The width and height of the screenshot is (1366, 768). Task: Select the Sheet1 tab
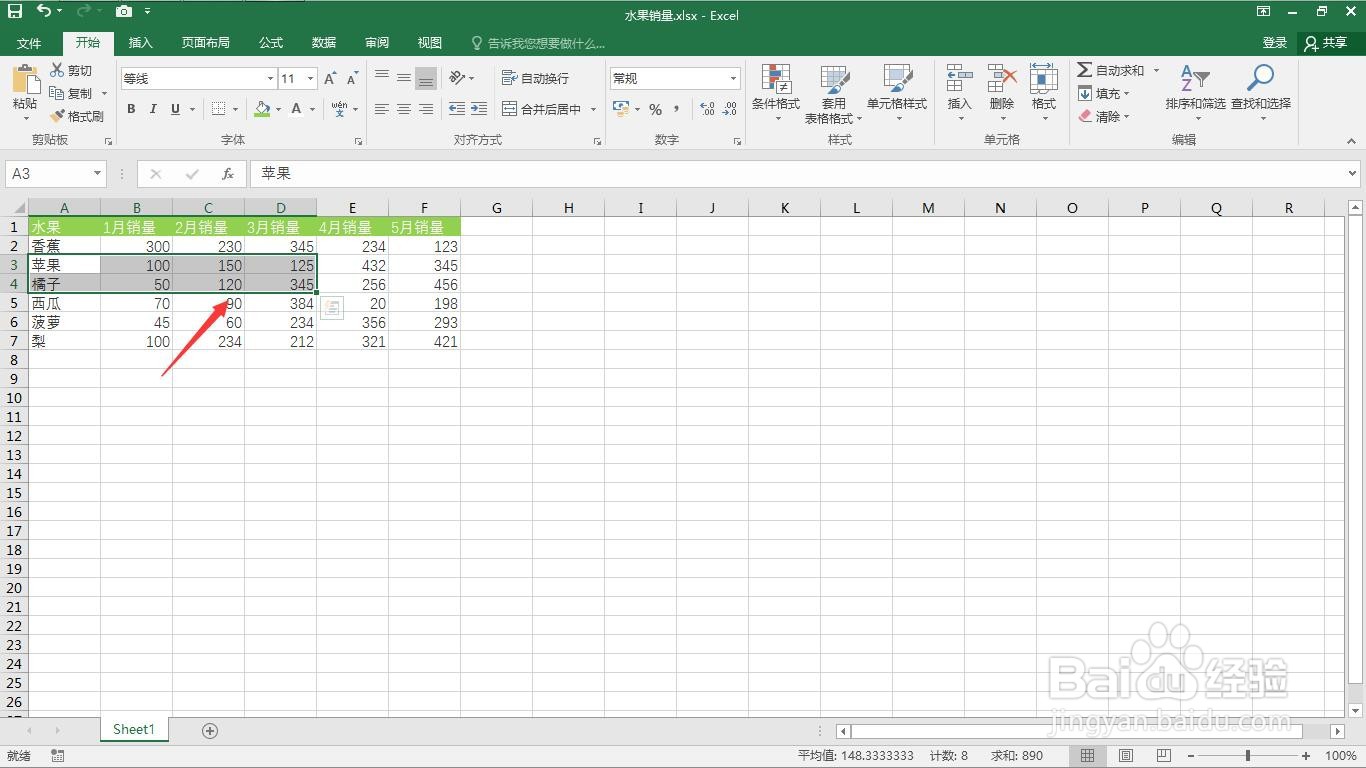134,730
